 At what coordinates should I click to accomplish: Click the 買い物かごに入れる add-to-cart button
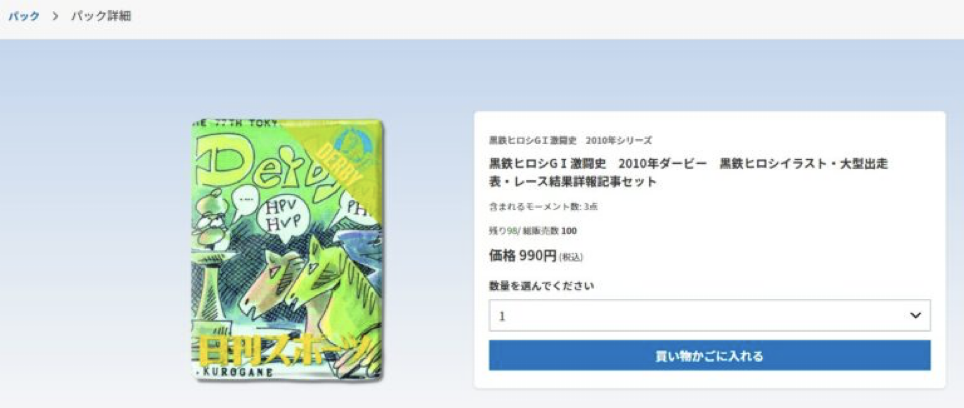[x=709, y=355]
